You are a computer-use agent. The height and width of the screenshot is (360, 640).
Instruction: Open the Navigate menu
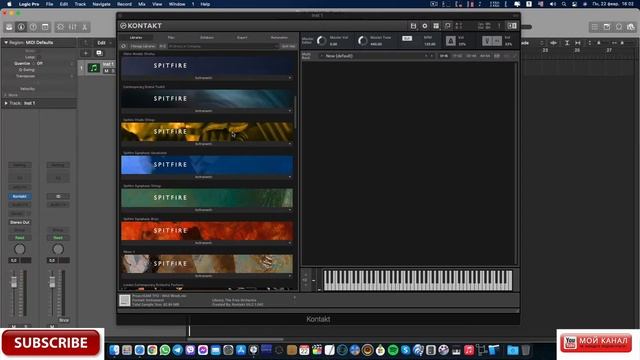coord(101,4)
